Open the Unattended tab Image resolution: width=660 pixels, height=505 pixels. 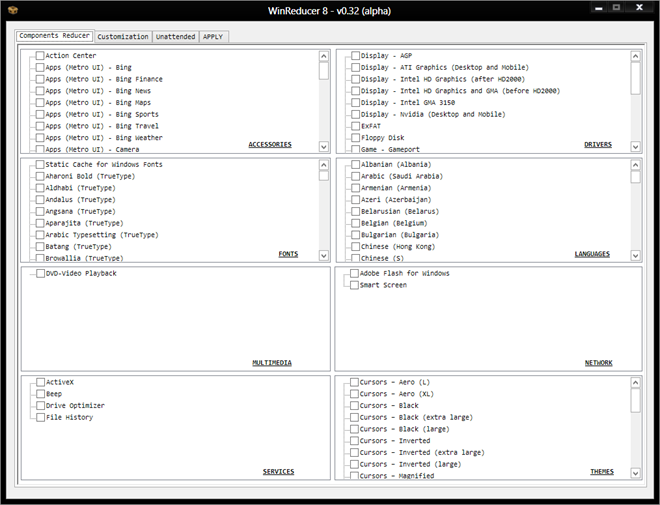(x=176, y=37)
